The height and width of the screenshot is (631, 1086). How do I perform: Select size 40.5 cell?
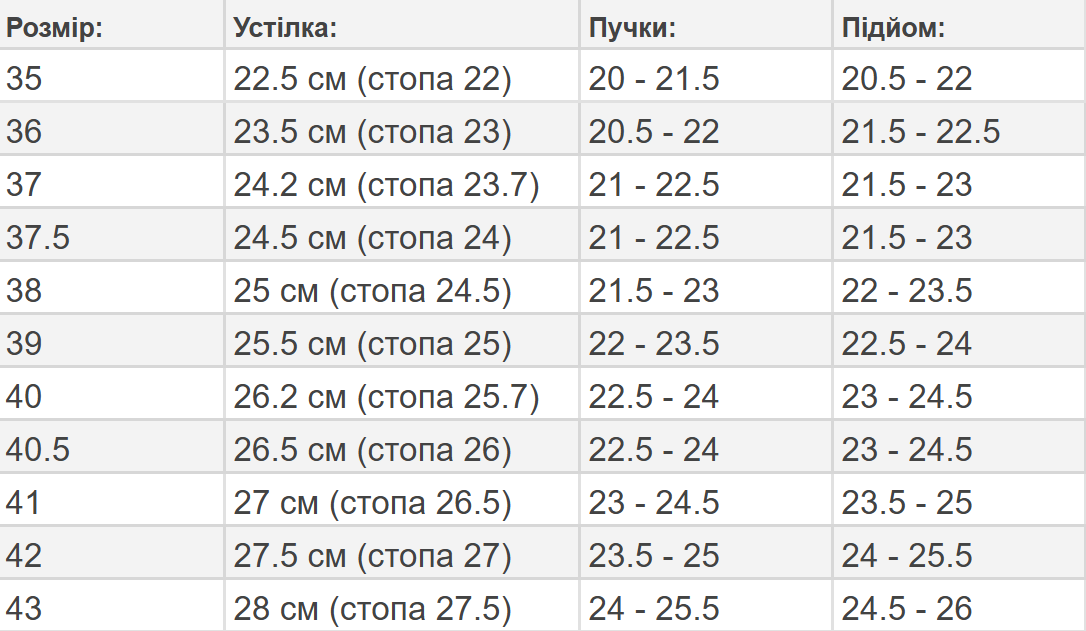112,447
